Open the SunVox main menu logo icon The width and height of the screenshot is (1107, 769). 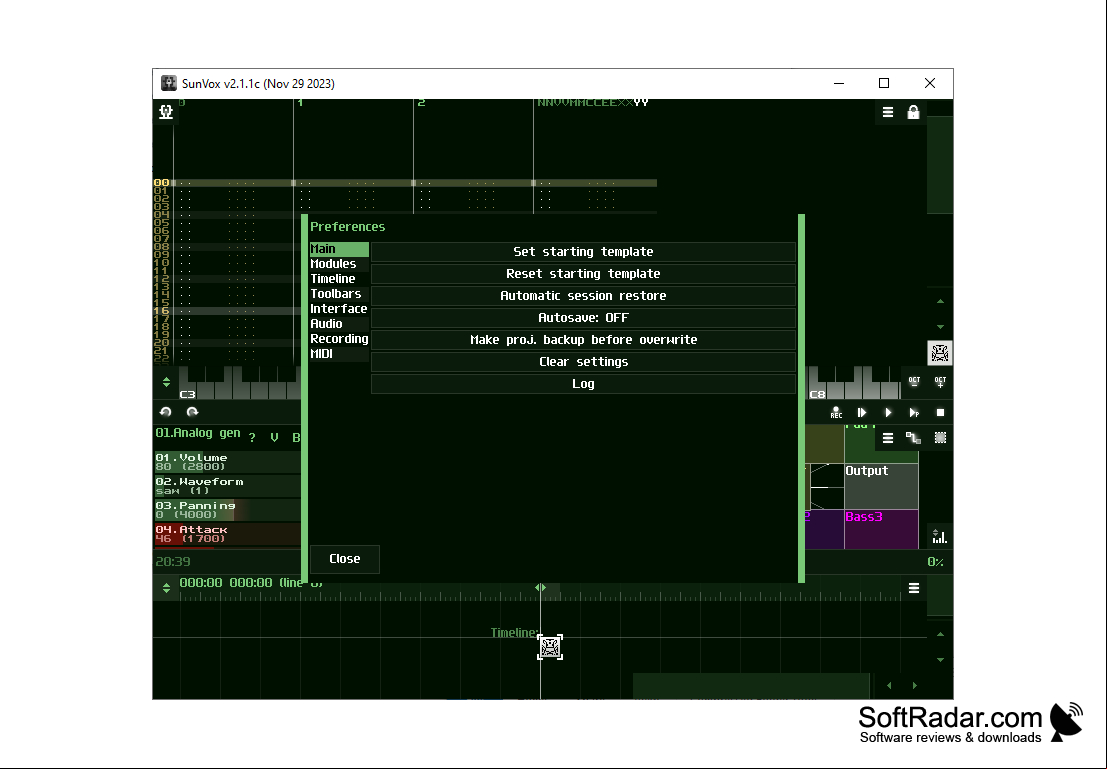(x=166, y=112)
